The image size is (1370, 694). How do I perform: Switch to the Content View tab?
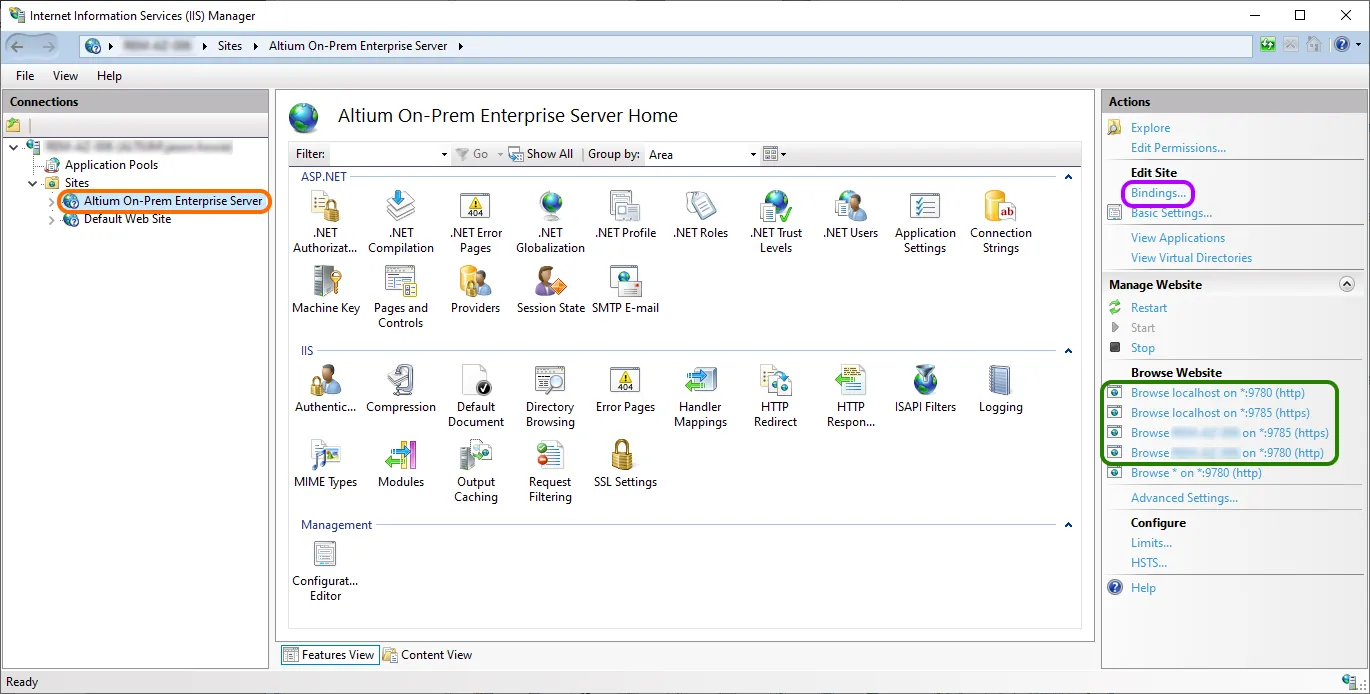pos(428,655)
